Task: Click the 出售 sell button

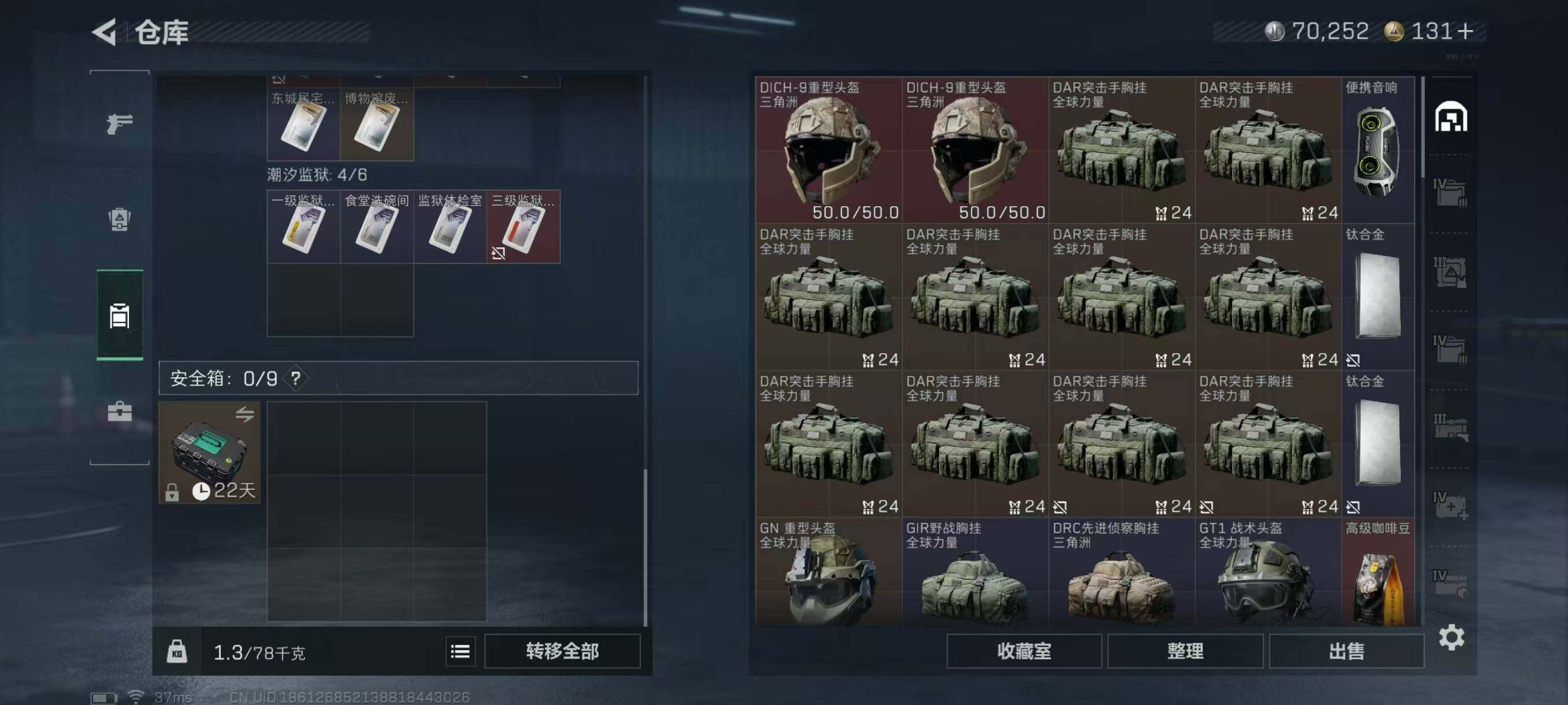Action: (1347, 651)
